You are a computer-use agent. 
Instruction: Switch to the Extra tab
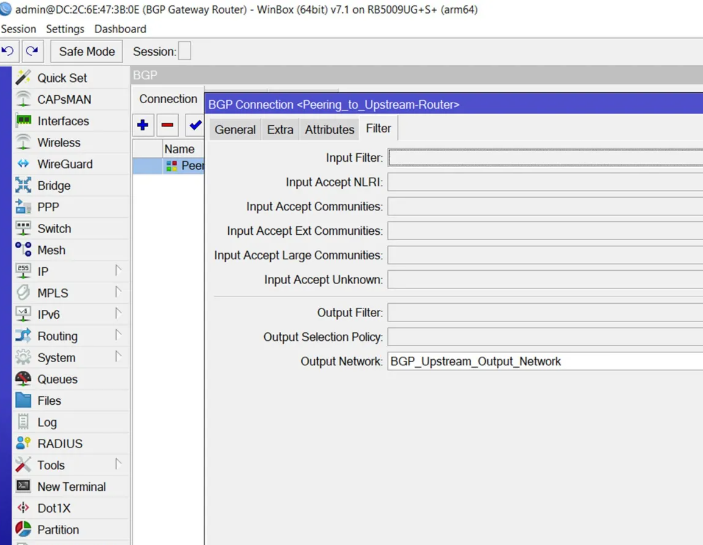(280, 130)
